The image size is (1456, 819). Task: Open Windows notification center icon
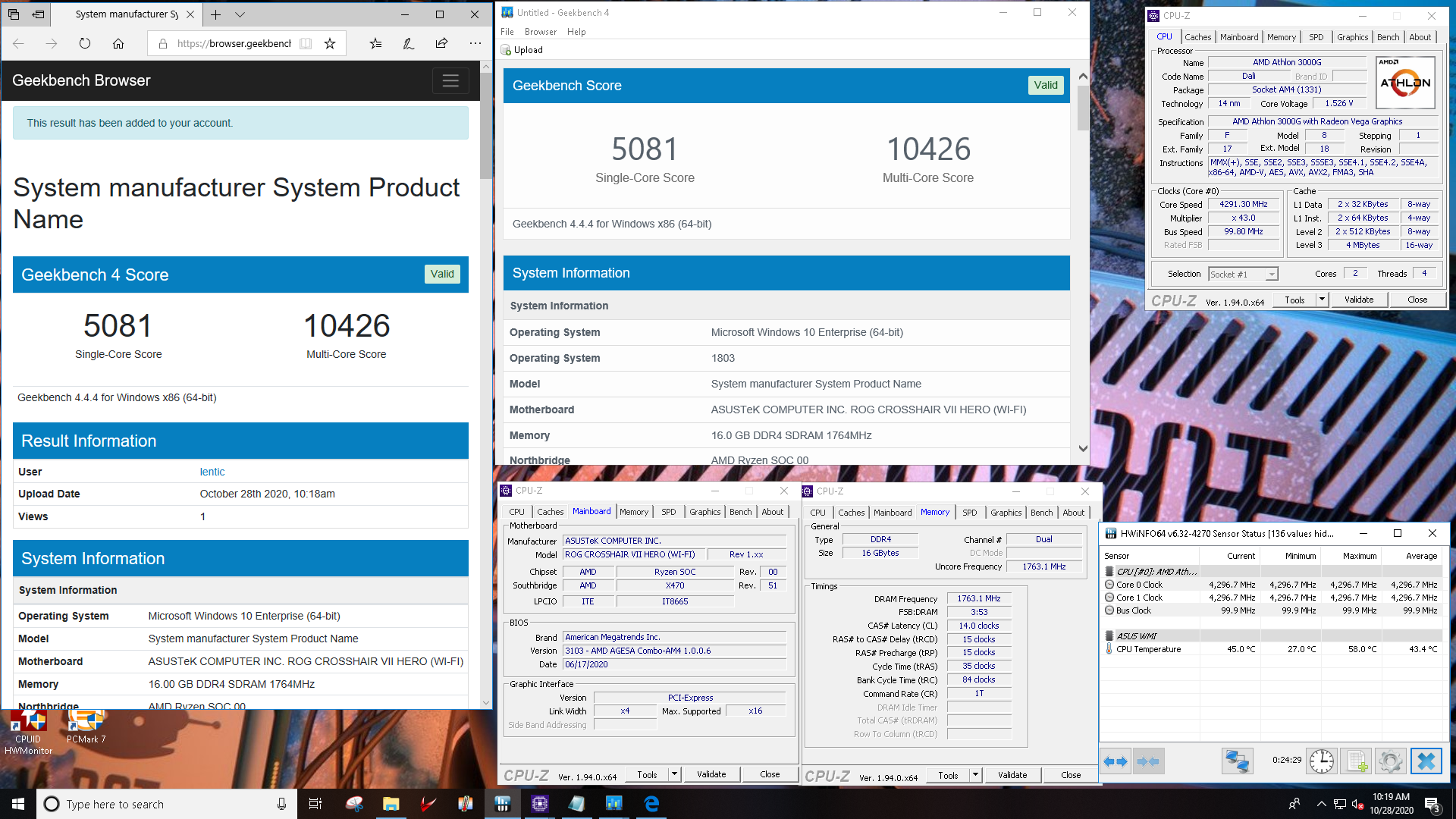1432,805
